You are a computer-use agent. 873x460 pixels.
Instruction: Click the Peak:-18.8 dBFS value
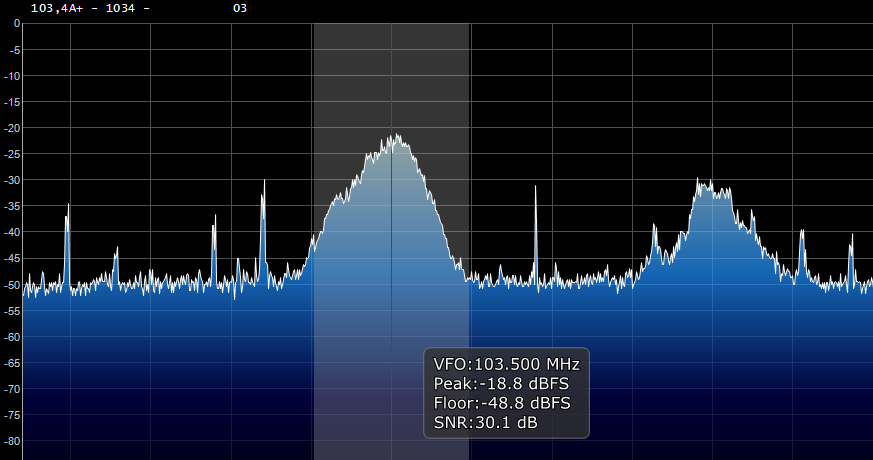tap(501, 384)
